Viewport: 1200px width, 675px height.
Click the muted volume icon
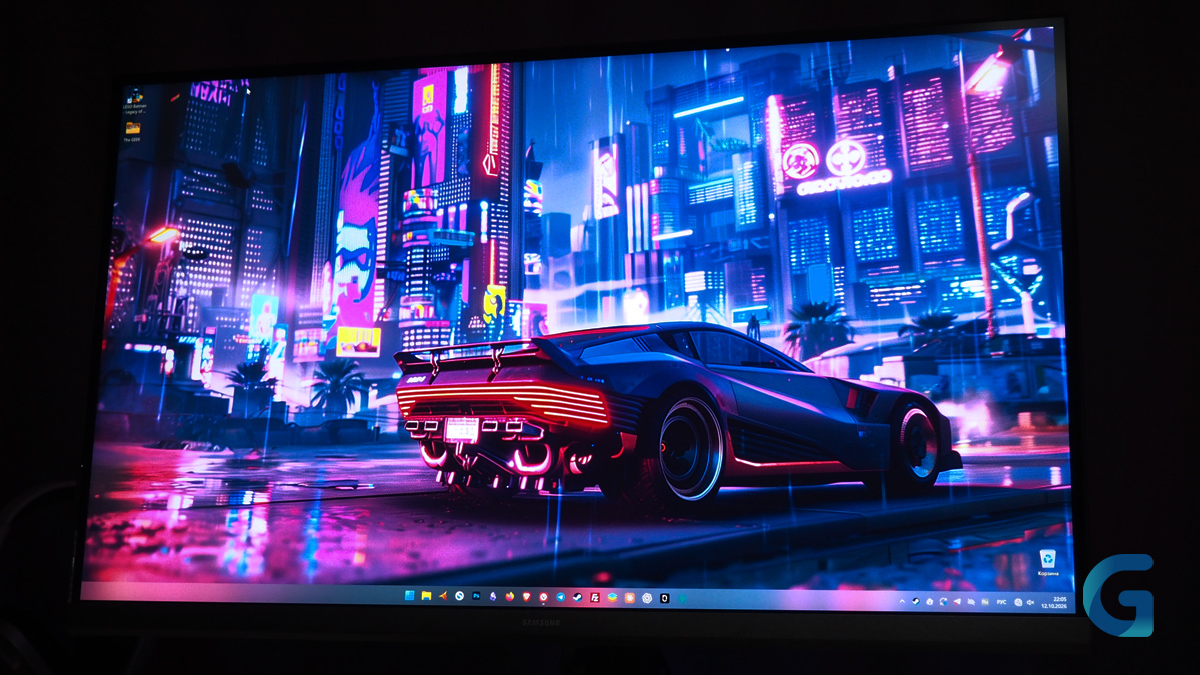click(1031, 603)
